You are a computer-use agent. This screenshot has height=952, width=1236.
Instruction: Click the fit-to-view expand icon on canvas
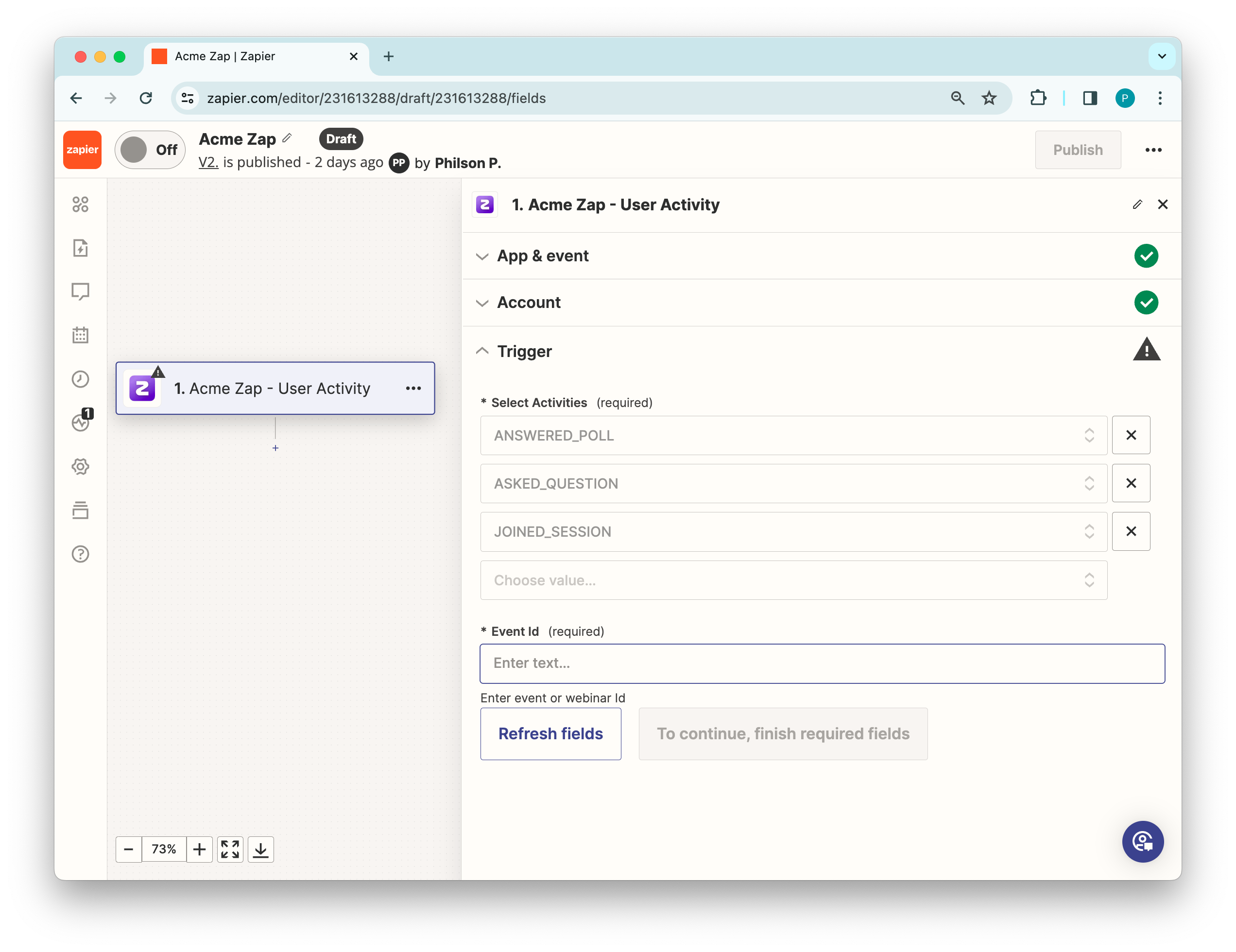click(x=230, y=849)
